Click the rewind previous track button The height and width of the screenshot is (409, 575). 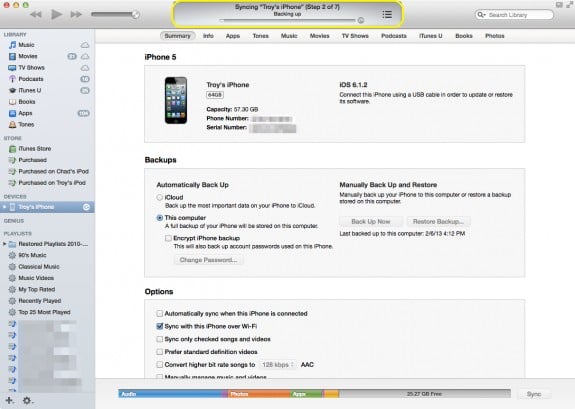click(36, 14)
